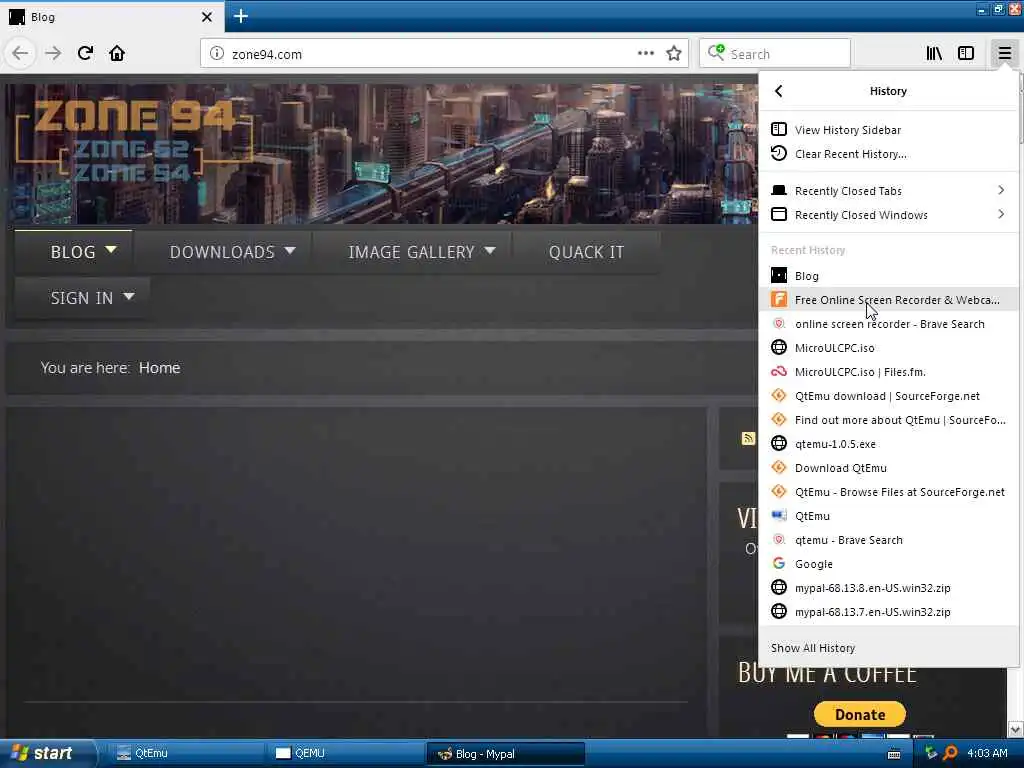Screen dimensions: 1024x768
Task: Open Find out more about QtEmu entry
Action: pyautogui.click(x=888, y=420)
